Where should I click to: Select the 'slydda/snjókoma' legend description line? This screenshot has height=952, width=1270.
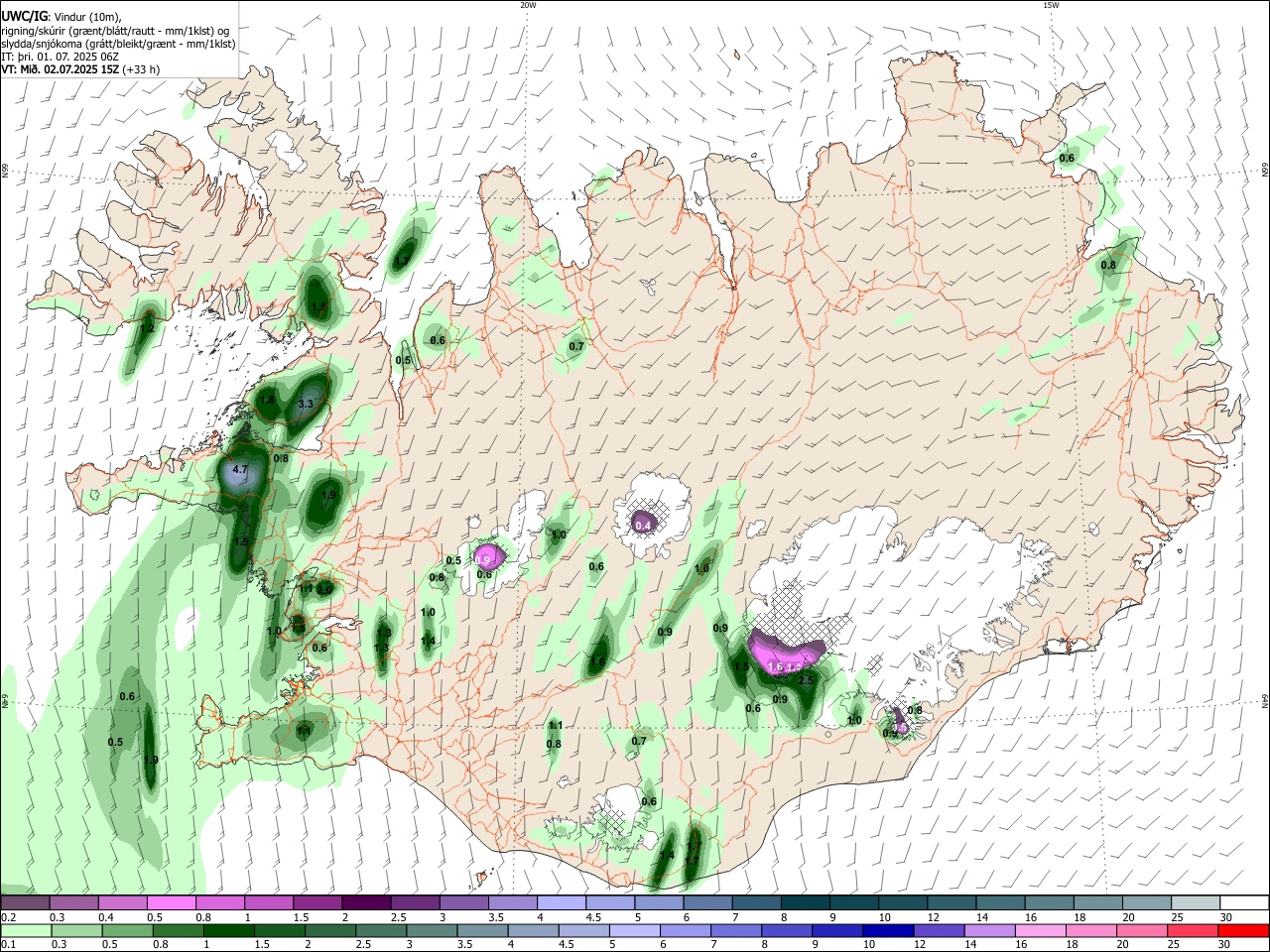click(118, 44)
